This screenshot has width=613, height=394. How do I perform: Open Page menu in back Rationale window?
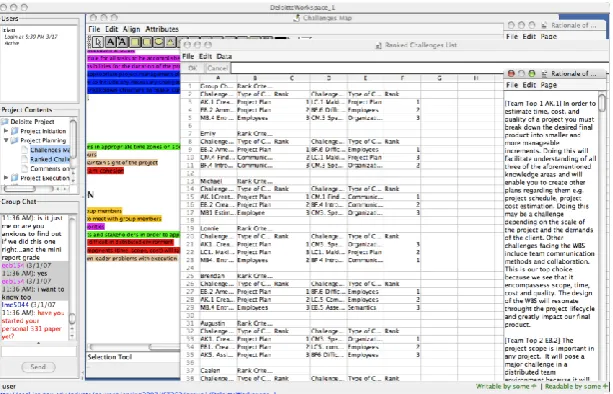click(x=548, y=36)
